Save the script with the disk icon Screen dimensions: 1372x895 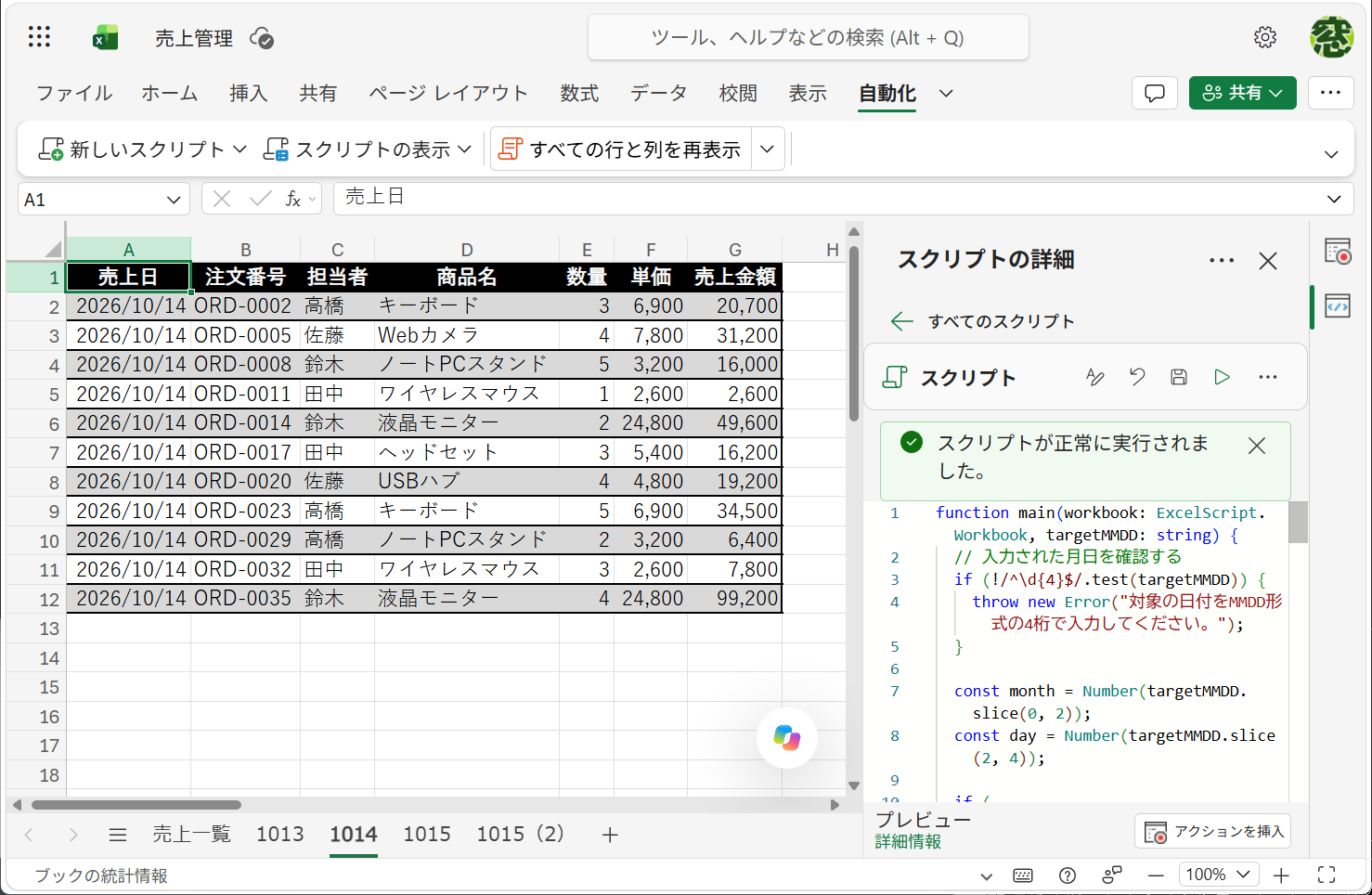1179,377
